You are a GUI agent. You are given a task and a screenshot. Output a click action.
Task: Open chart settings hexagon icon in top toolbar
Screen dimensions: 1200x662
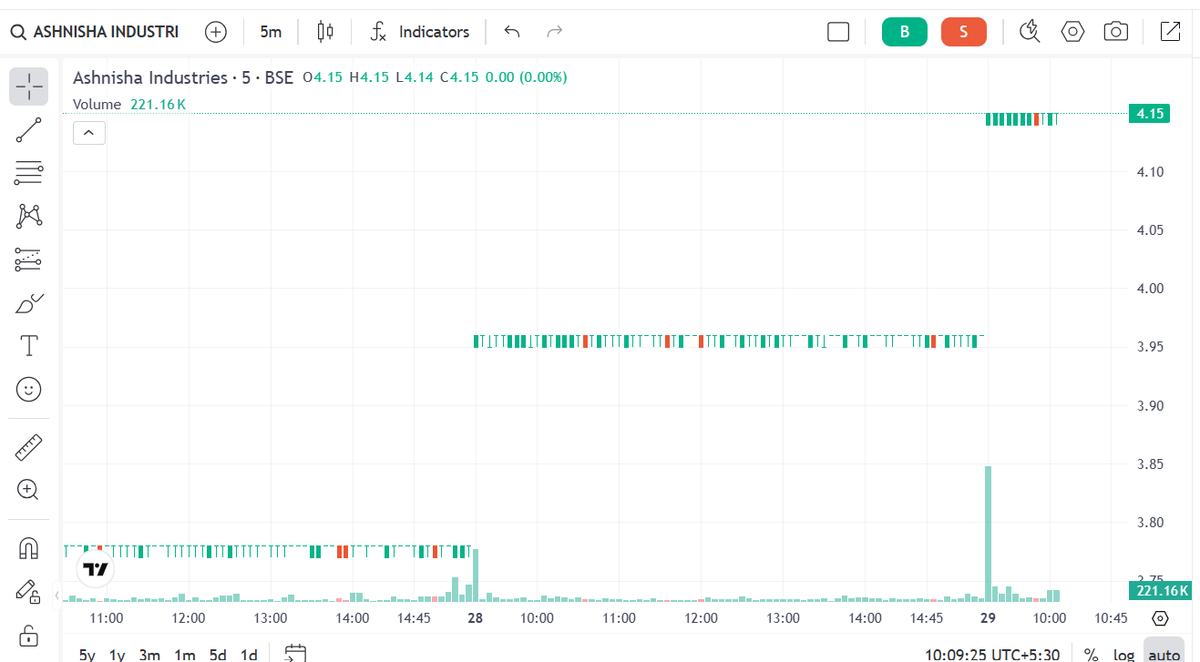pos(1073,32)
